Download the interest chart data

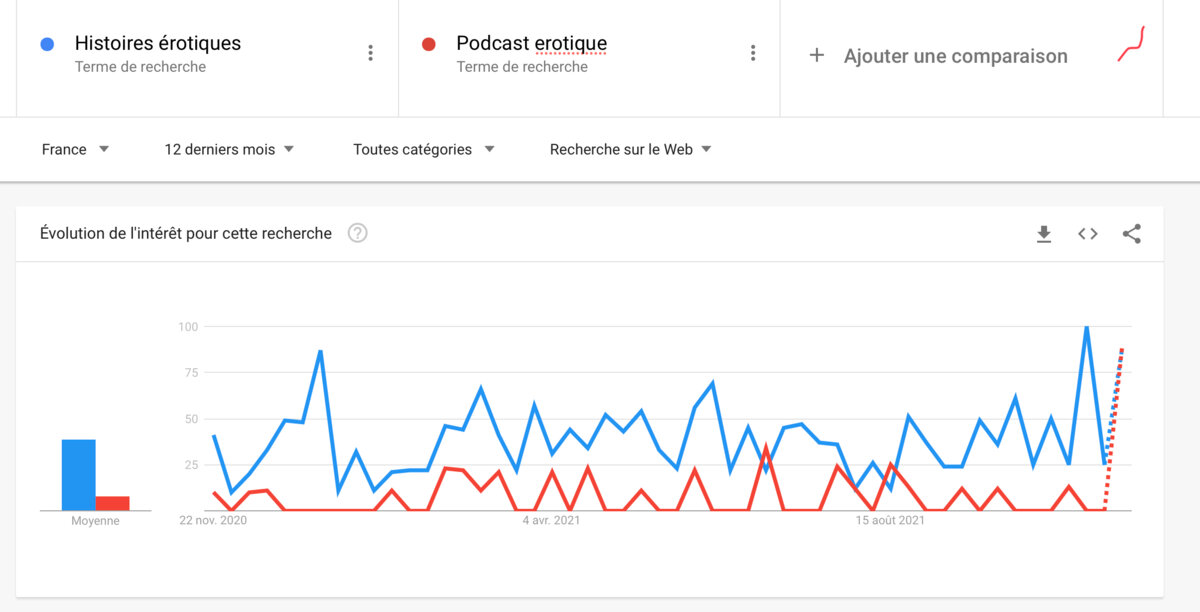coord(1044,234)
